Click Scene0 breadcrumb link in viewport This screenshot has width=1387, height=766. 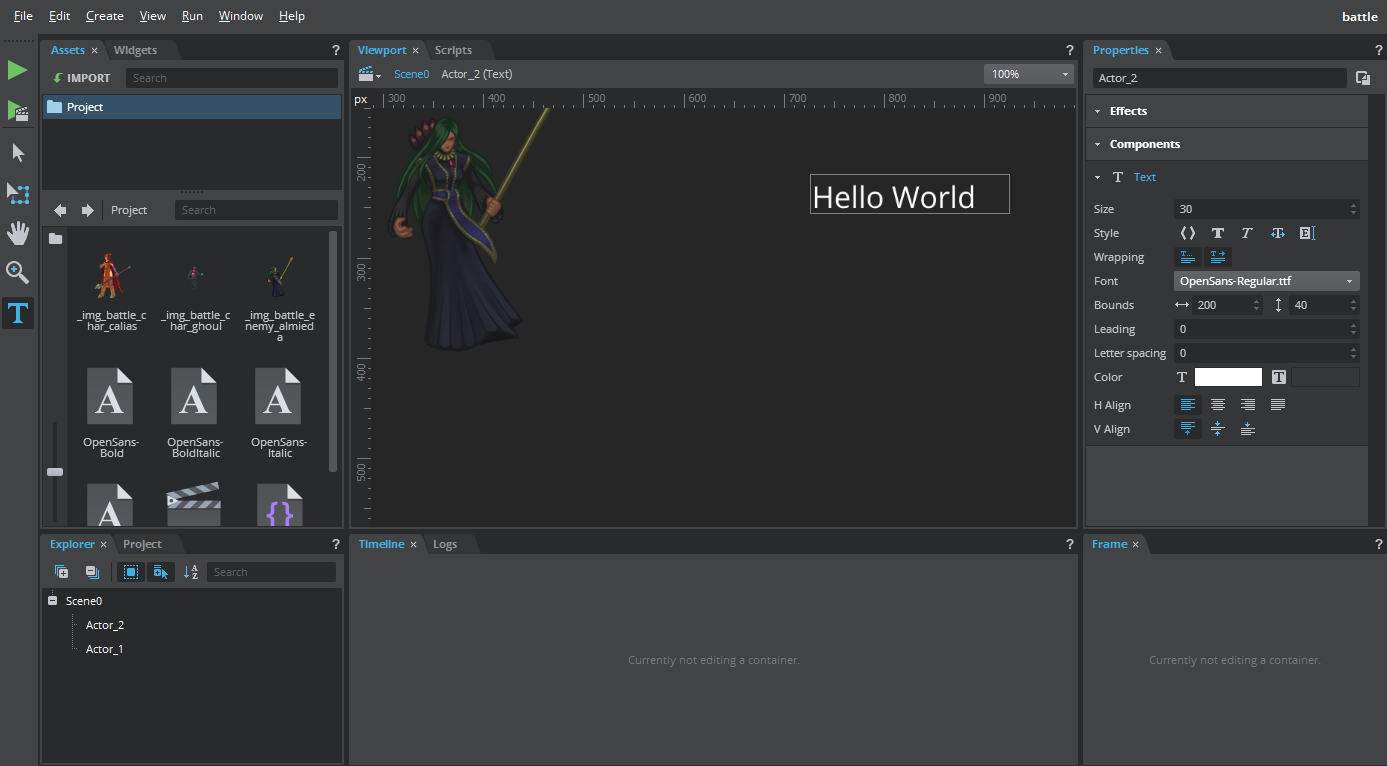pos(411,74)
